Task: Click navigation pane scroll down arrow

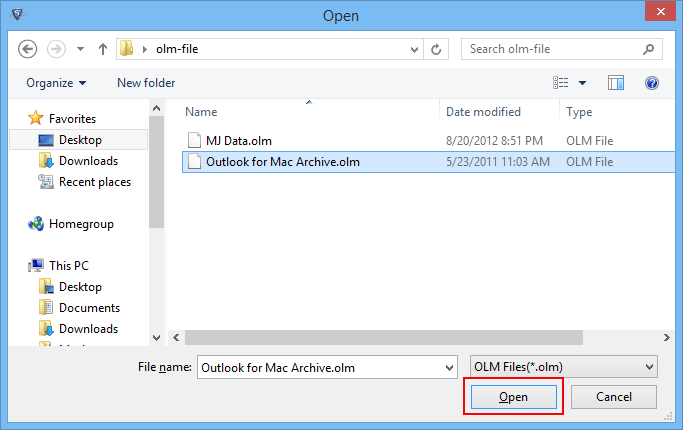Action: tap(156, 338)
